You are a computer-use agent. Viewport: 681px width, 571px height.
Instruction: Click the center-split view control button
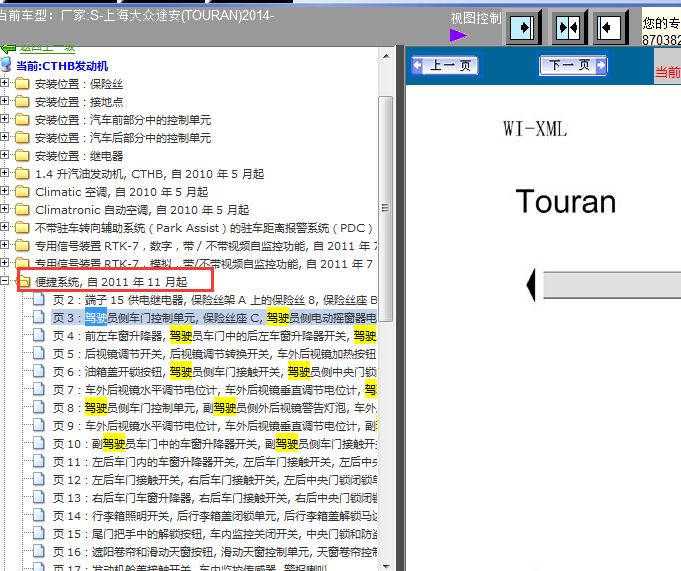tap(568, 28)
